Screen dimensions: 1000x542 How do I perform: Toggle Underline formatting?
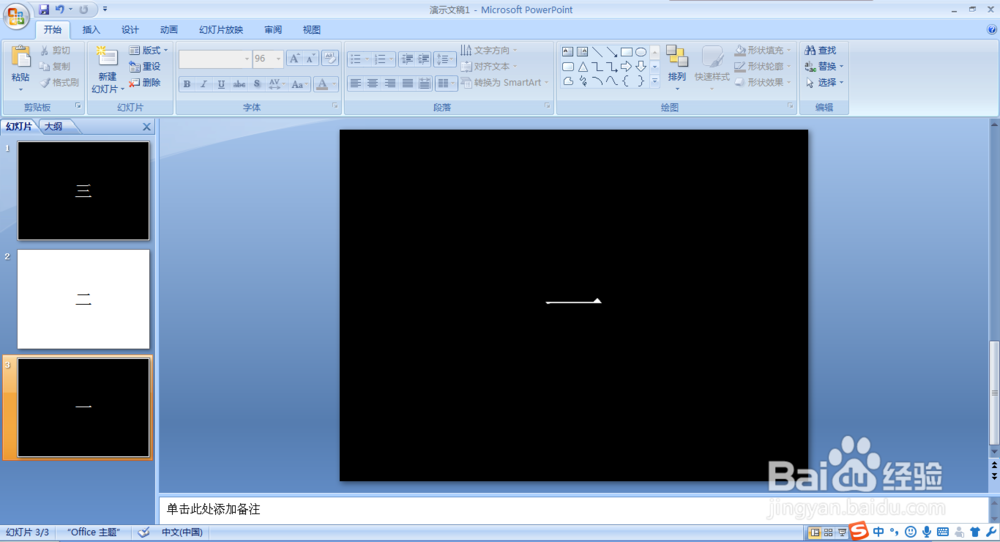(221, 84)
